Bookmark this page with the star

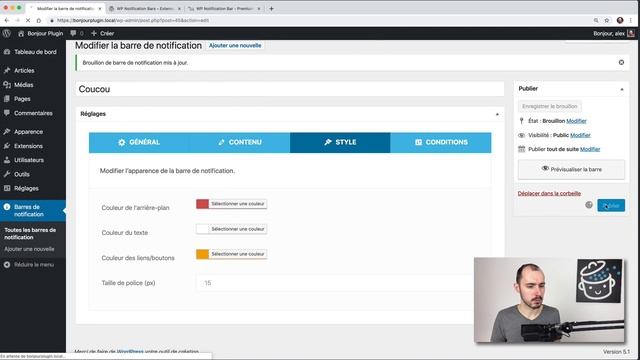click(x=607, y=20)
